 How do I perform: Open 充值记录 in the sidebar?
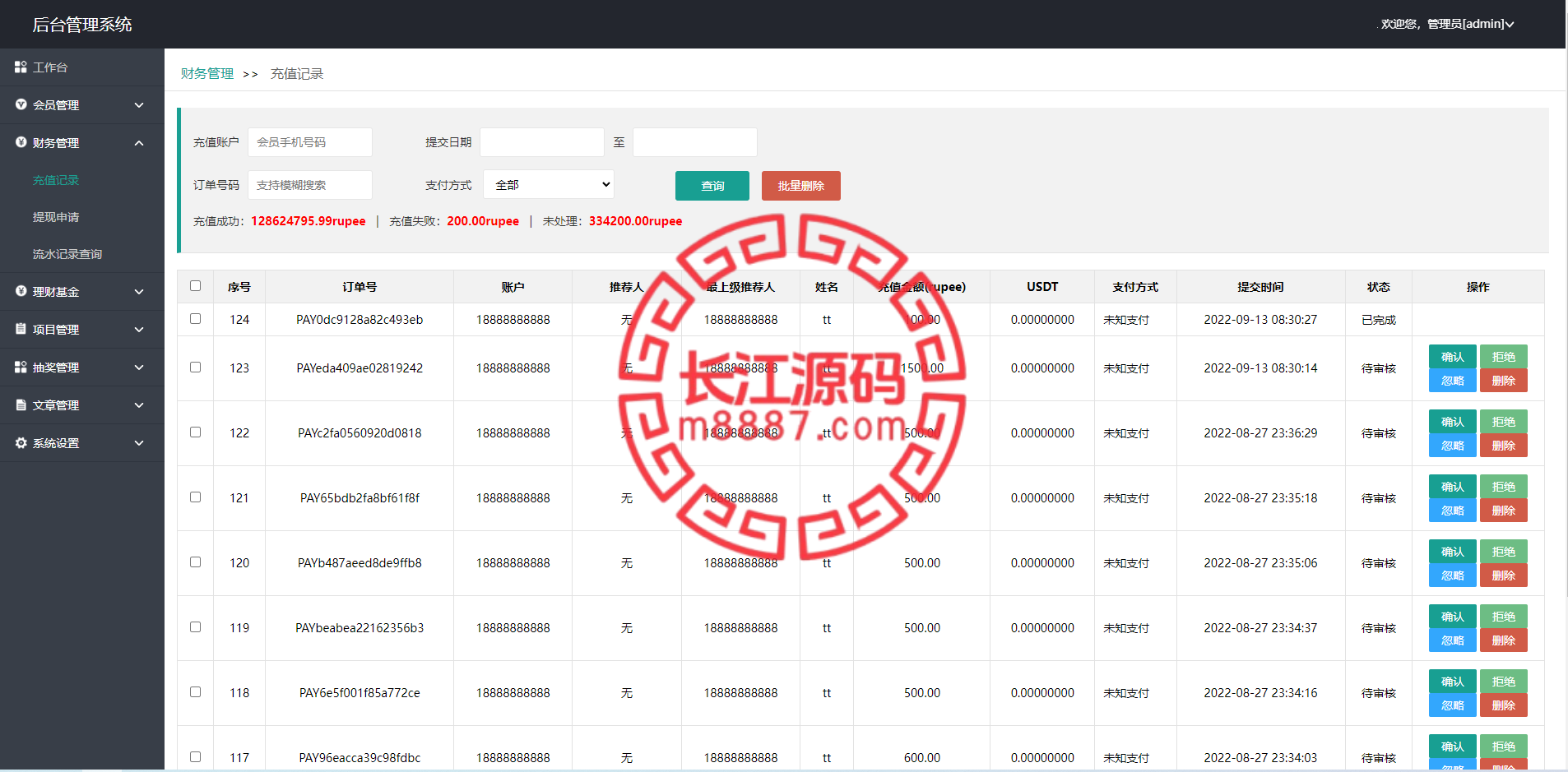pos(56,180)
